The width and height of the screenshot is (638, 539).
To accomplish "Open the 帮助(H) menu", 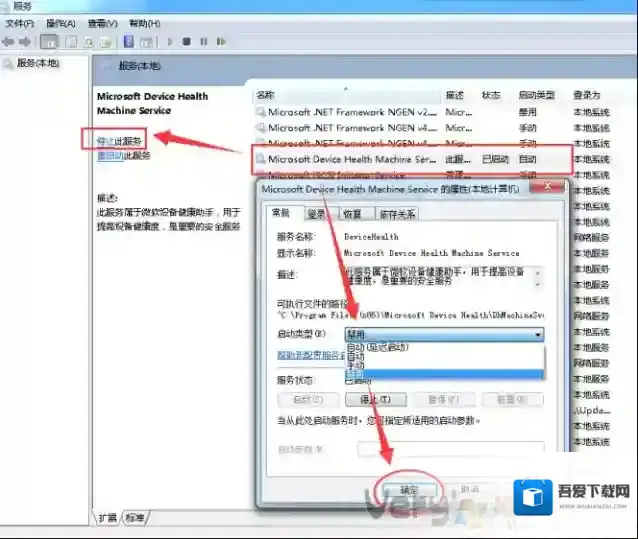I will pyautogui.click(x=144, y=24).
